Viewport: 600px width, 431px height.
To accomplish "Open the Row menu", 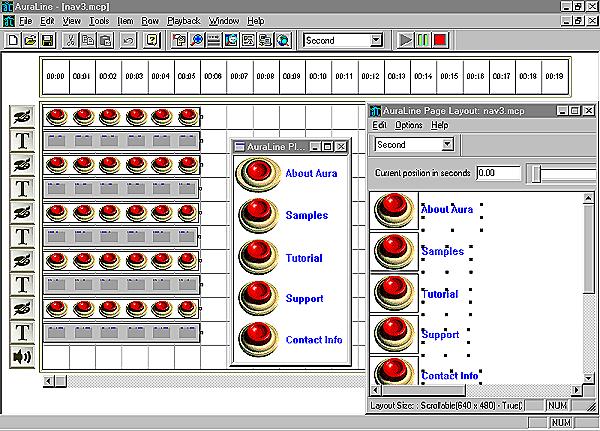I will tap(150, 21).
